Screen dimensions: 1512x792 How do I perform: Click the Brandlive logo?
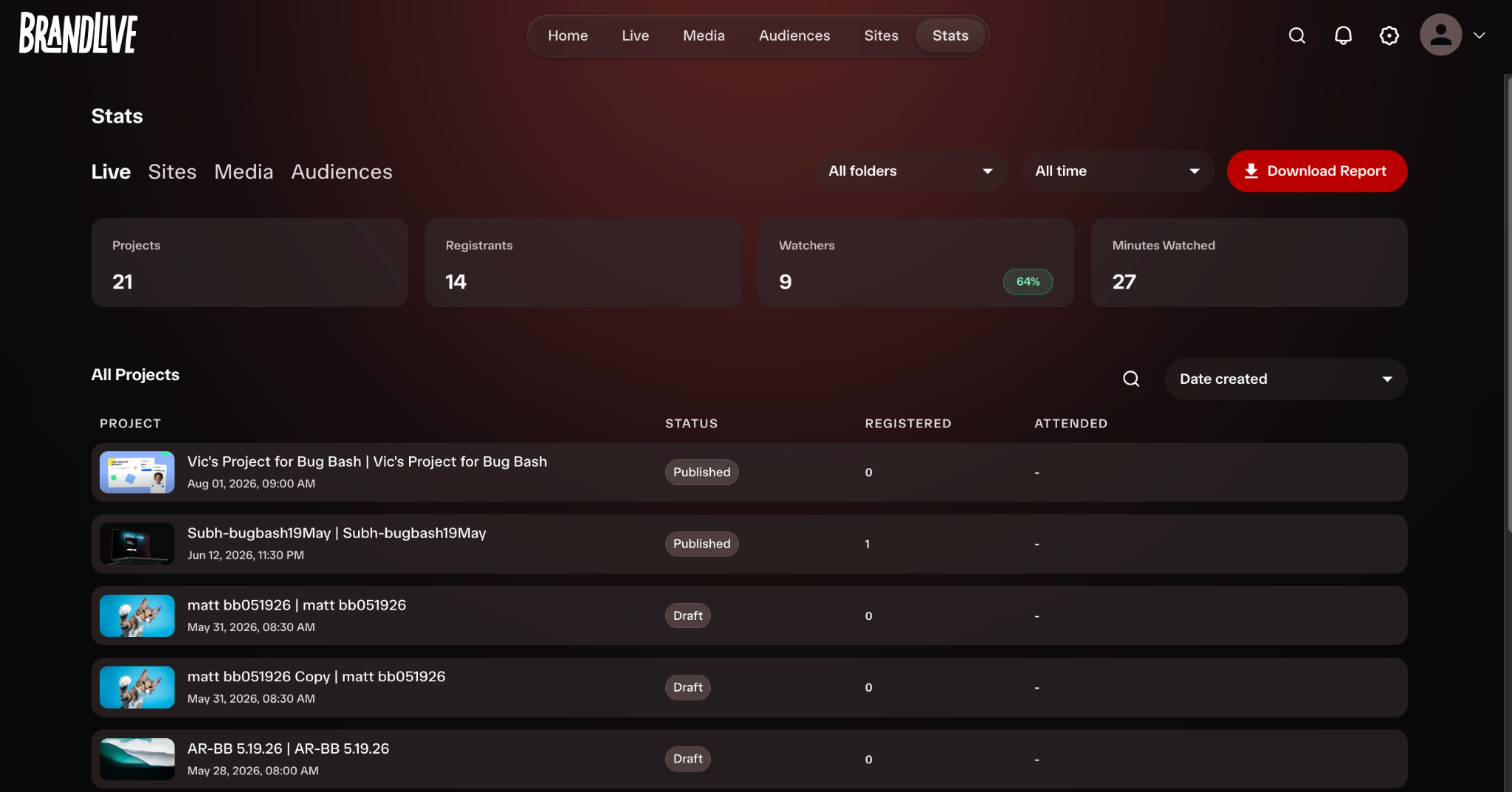[x=78, y=33]
